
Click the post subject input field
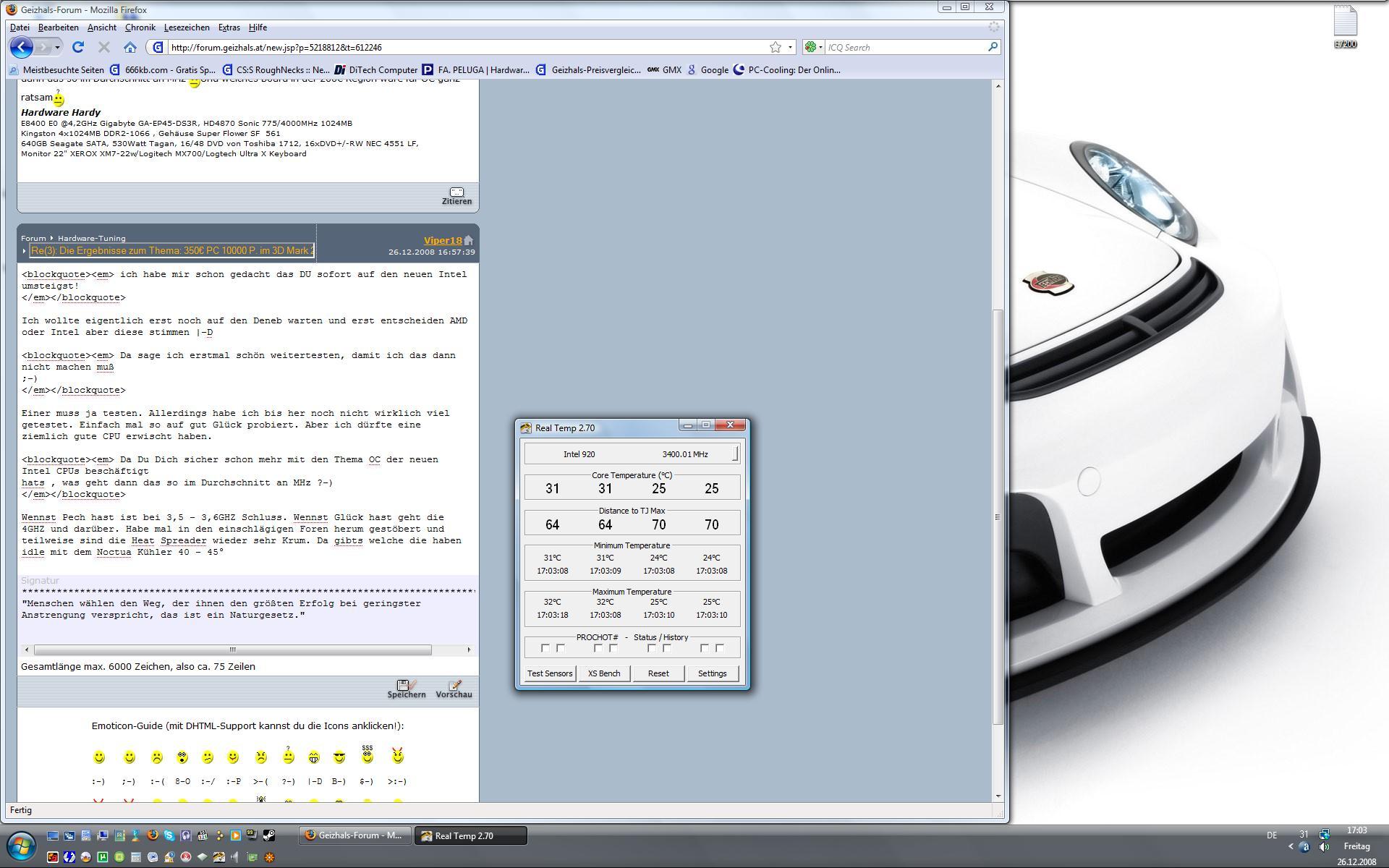172,250
